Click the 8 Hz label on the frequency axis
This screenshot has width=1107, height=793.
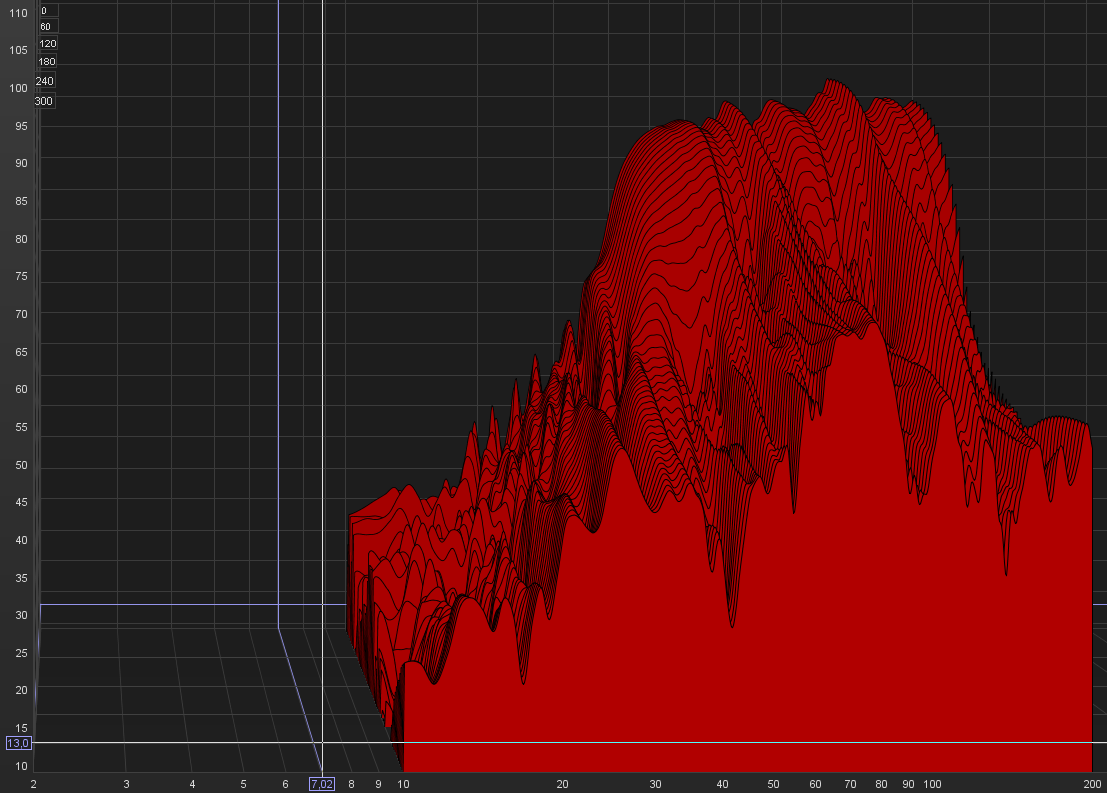tap(352, 784)
